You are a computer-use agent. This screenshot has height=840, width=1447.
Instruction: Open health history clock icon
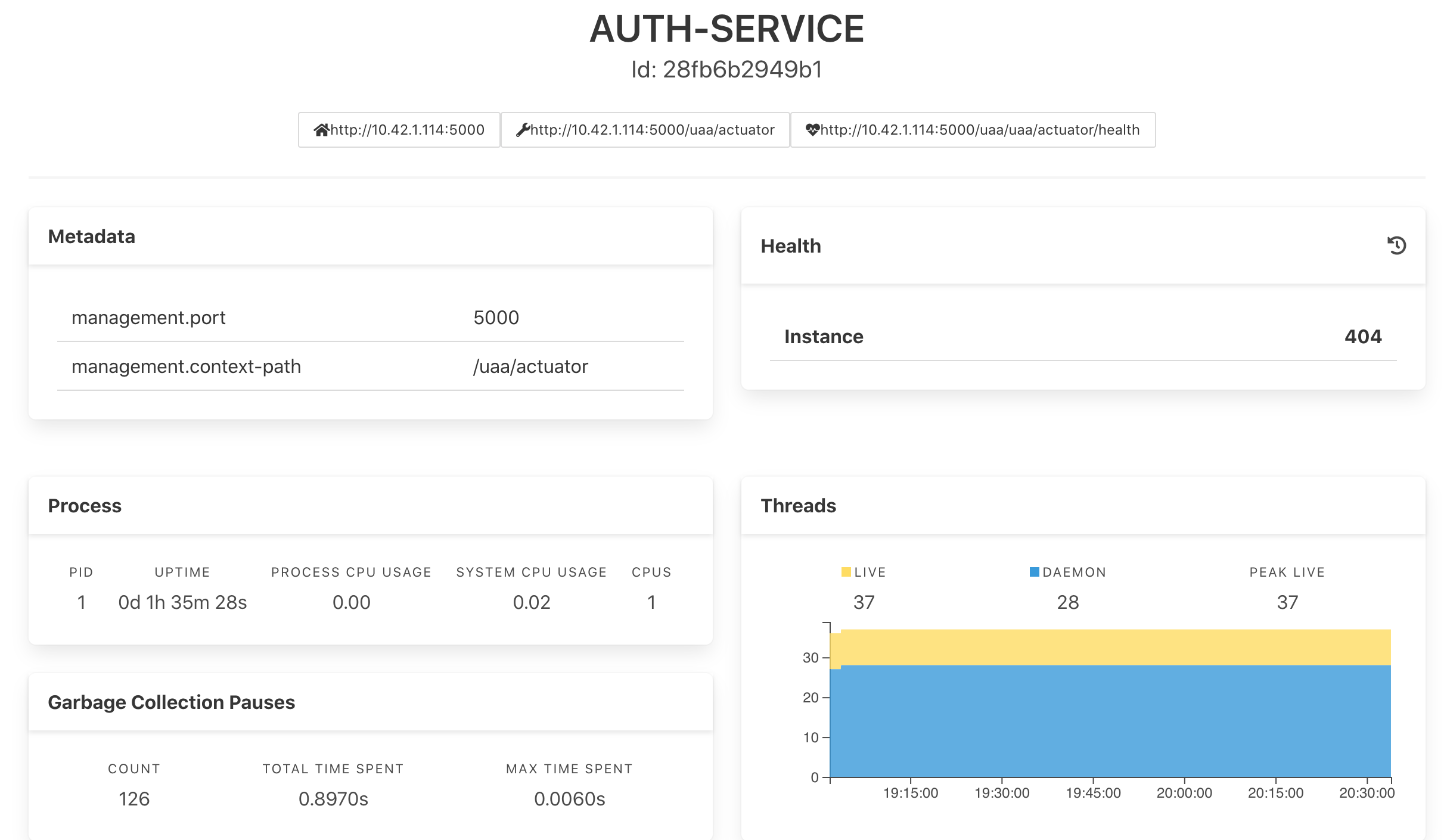[x=1396, y=245]
